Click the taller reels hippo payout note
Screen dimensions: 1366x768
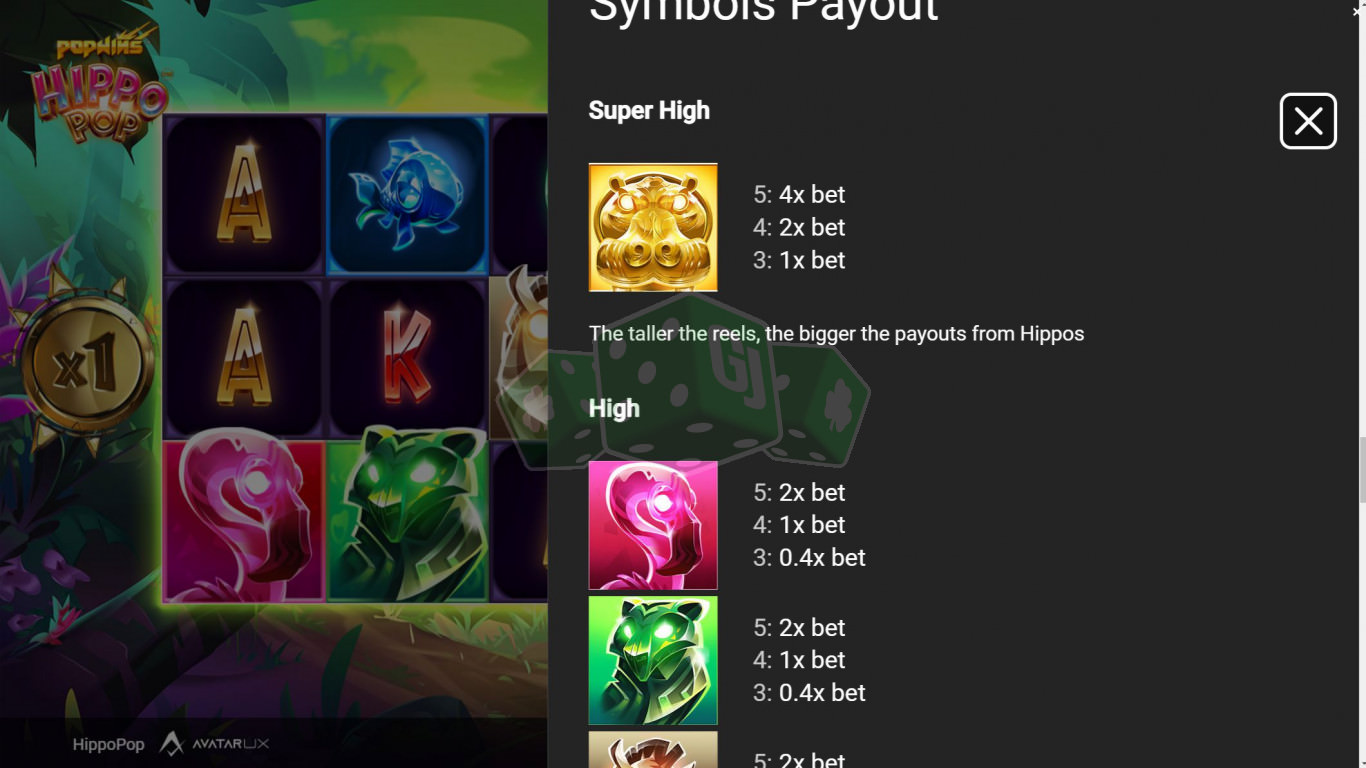click(x=837, y=333)
